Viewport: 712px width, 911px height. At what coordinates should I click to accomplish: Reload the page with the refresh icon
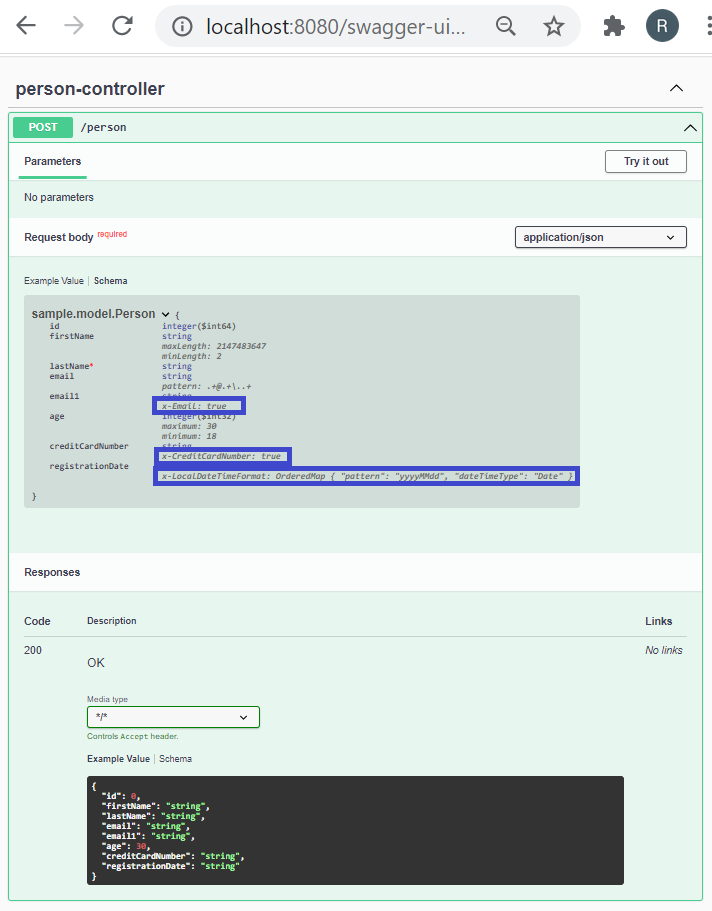(122, 26)
